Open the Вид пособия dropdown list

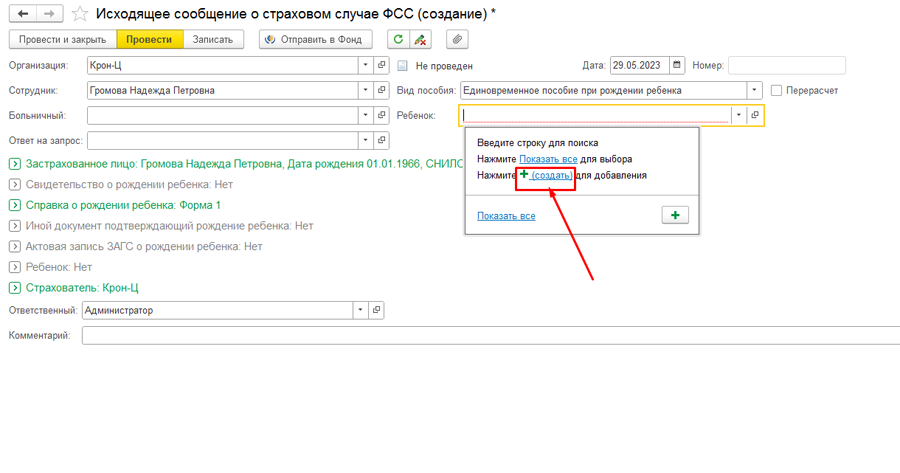tap(755, 91)
